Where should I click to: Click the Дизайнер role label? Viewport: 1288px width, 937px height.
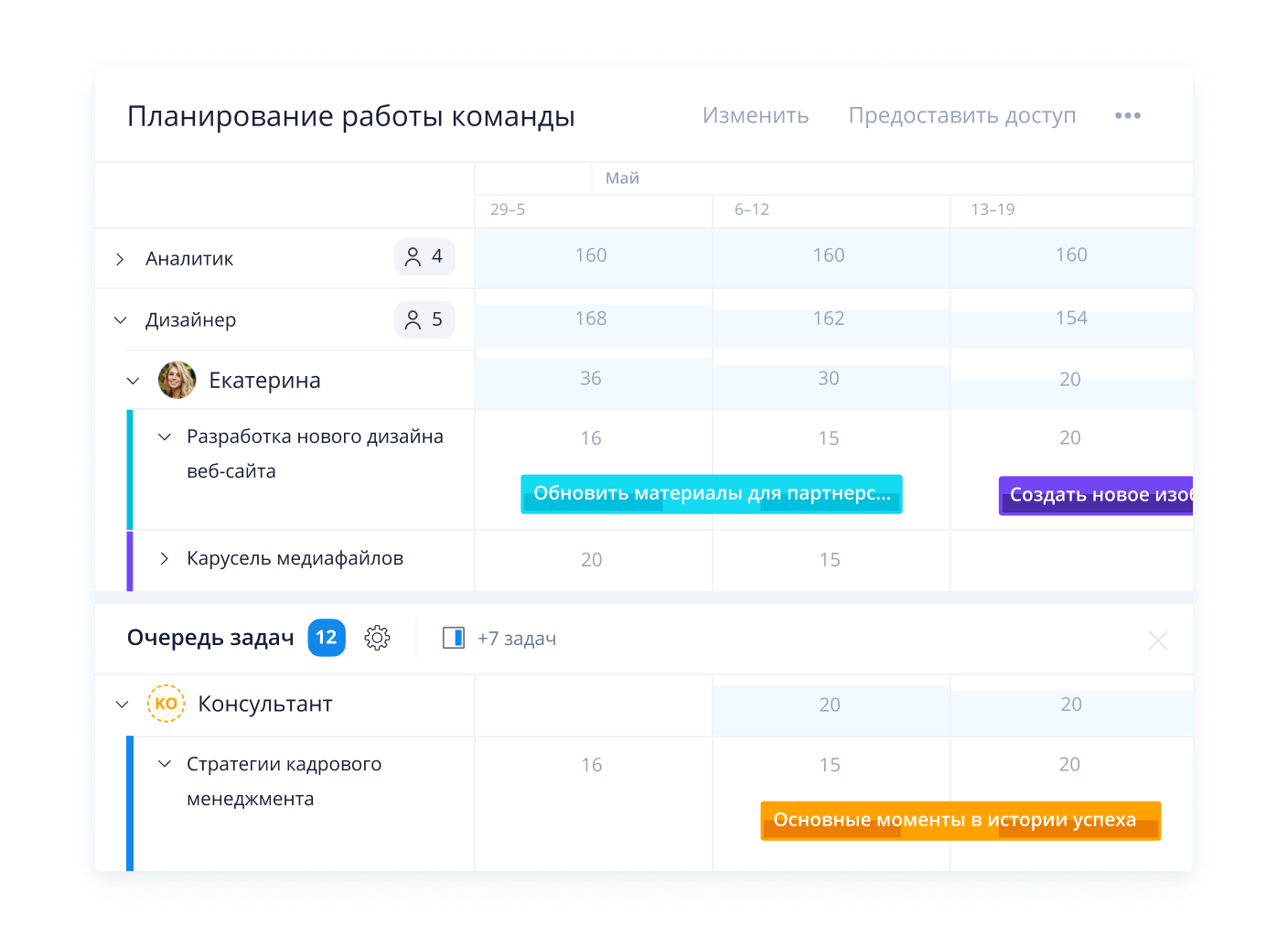(x=190, y=320)
